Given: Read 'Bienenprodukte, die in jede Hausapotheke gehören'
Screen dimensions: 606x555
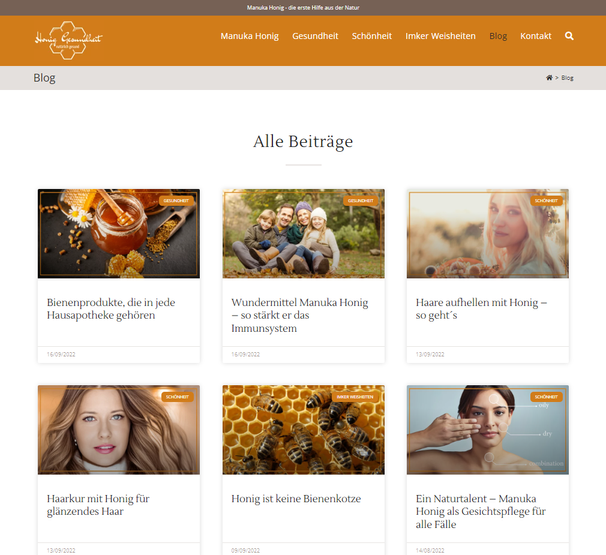Looking at the screenshot, I should [111, 308].
